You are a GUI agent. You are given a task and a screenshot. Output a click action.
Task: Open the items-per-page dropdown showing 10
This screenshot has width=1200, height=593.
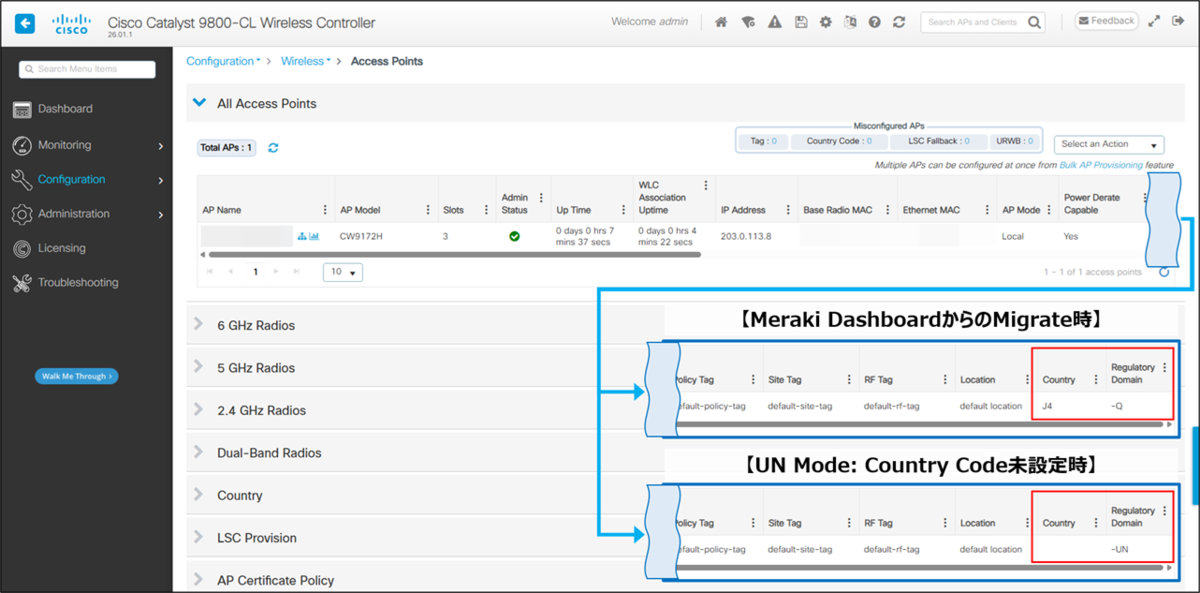(343, 272)
